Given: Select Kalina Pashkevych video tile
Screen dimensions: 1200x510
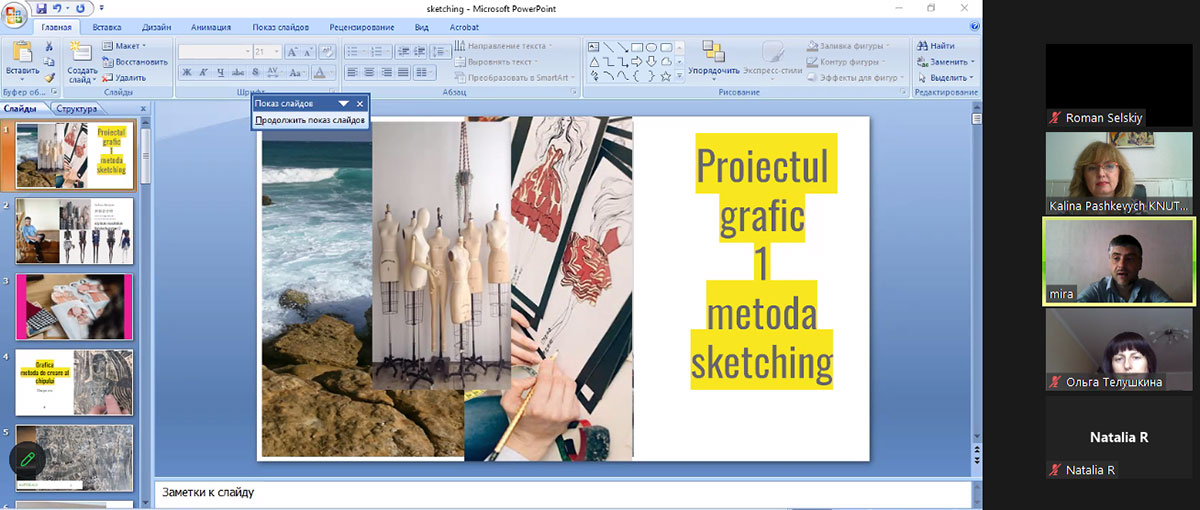Looking at the screenshot, I should pyautogui.click(x=1120, y=173).
